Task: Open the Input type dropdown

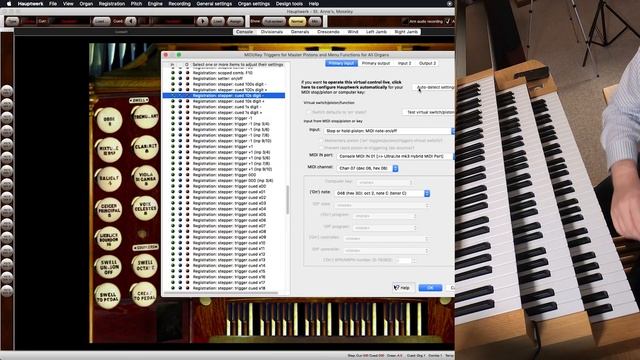Action: [x=389, y=131]
